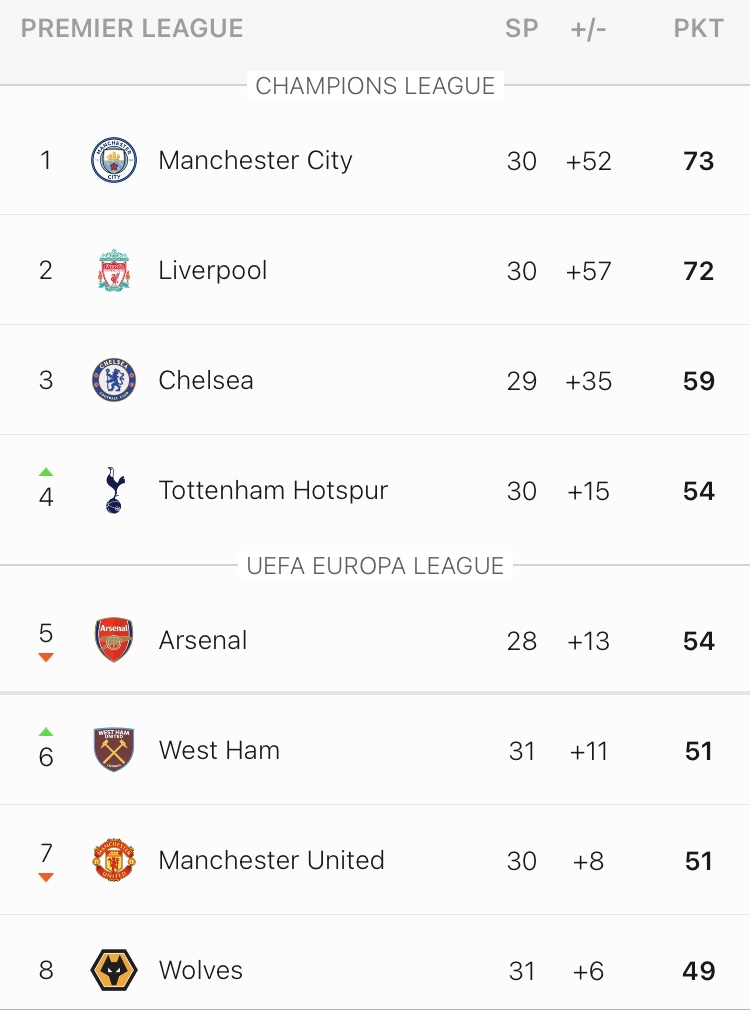Viewport: 750px width, 1010px height.
Task: Click the Manchester City club crest
Action: pos(114,161)
